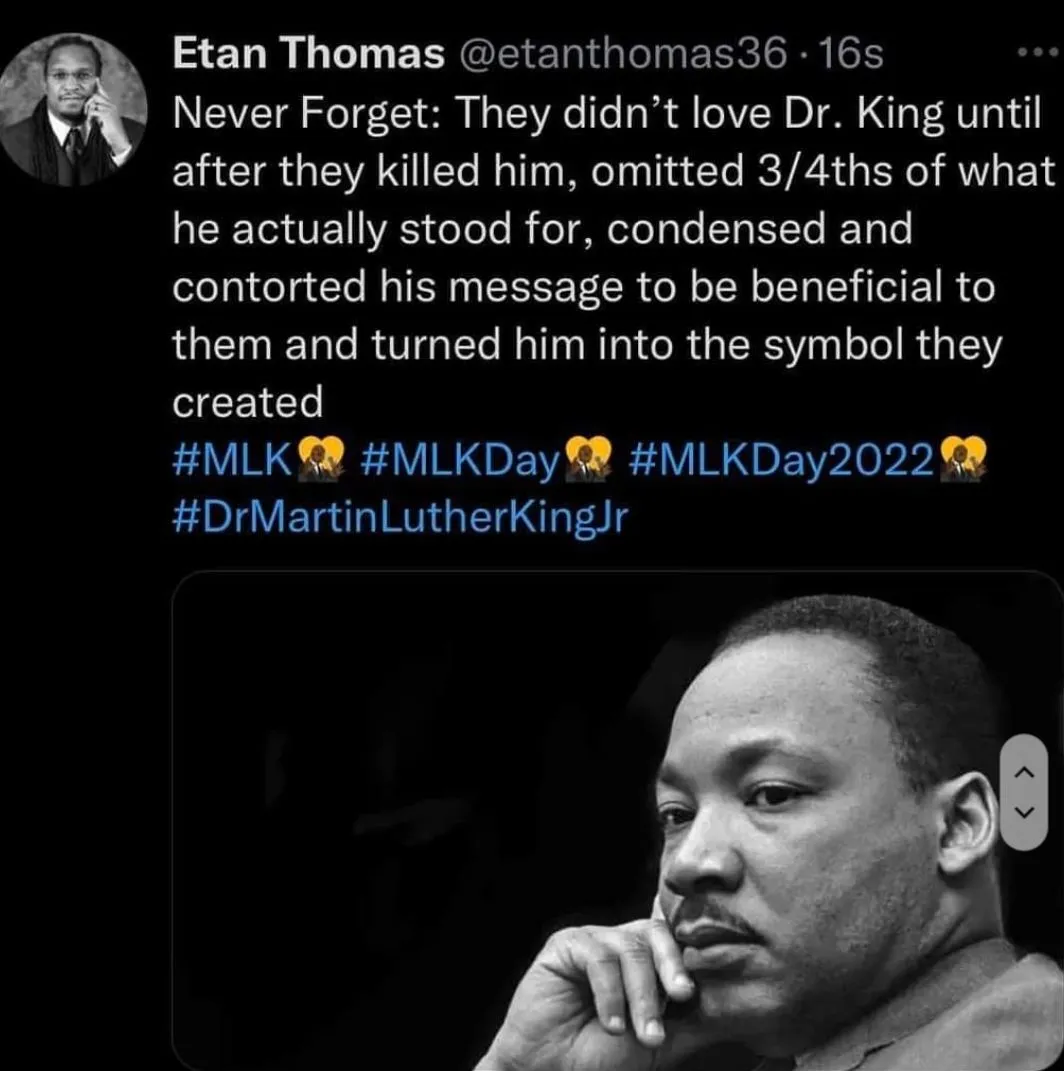The width and height of the screenshot is (1064, 1071).
Task: Visit the @etanthomas36 handle
Action: (x=619, y=54)
